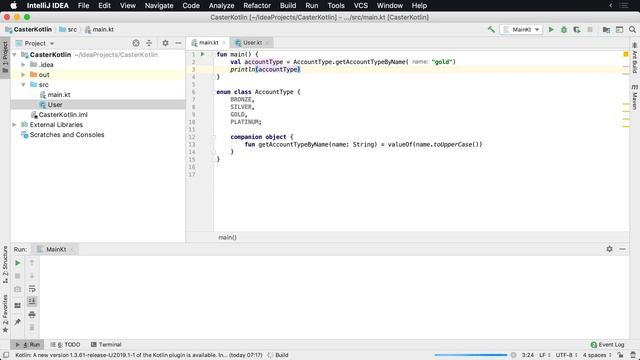The height and width of the screenshot is (360, 640).
Task: Toggle tool window buttons icon in status bar
Action: 6,355
